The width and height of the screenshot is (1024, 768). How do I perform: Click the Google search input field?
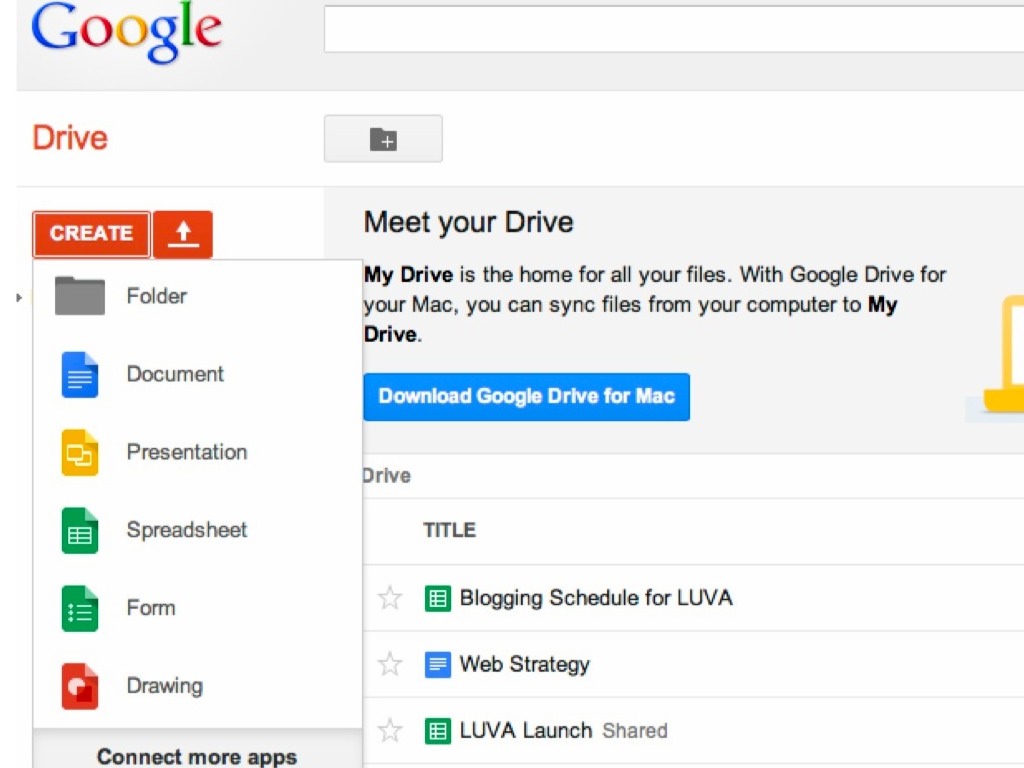[x=672, y=30]
